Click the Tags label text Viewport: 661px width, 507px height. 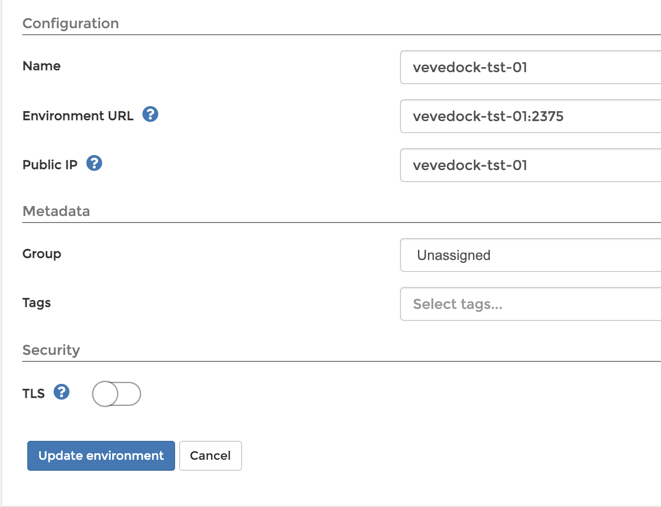click(36, 303)
